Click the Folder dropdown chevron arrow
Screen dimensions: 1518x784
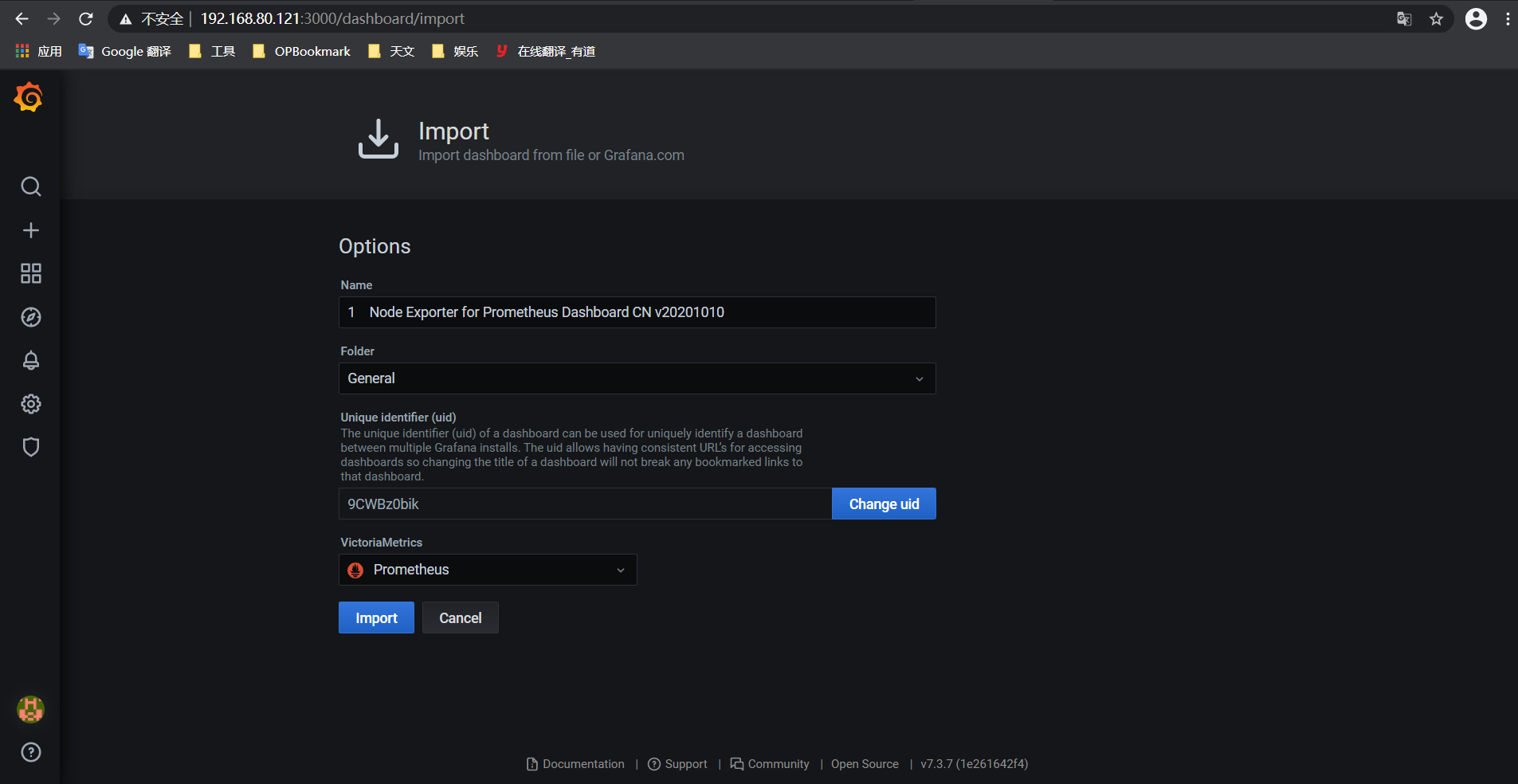[919, 379]
